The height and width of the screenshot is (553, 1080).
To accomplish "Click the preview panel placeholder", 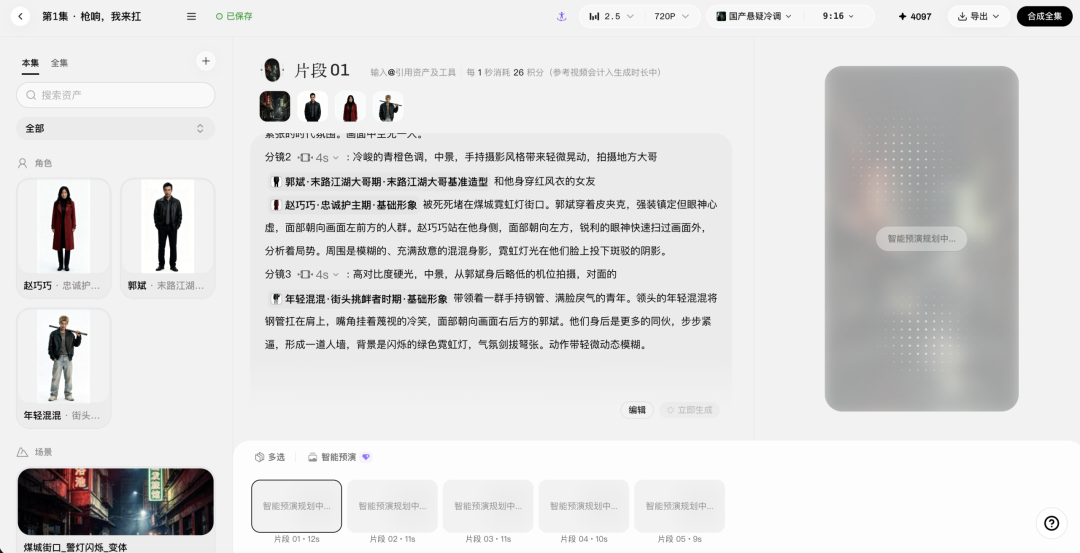I will [922, 239].
